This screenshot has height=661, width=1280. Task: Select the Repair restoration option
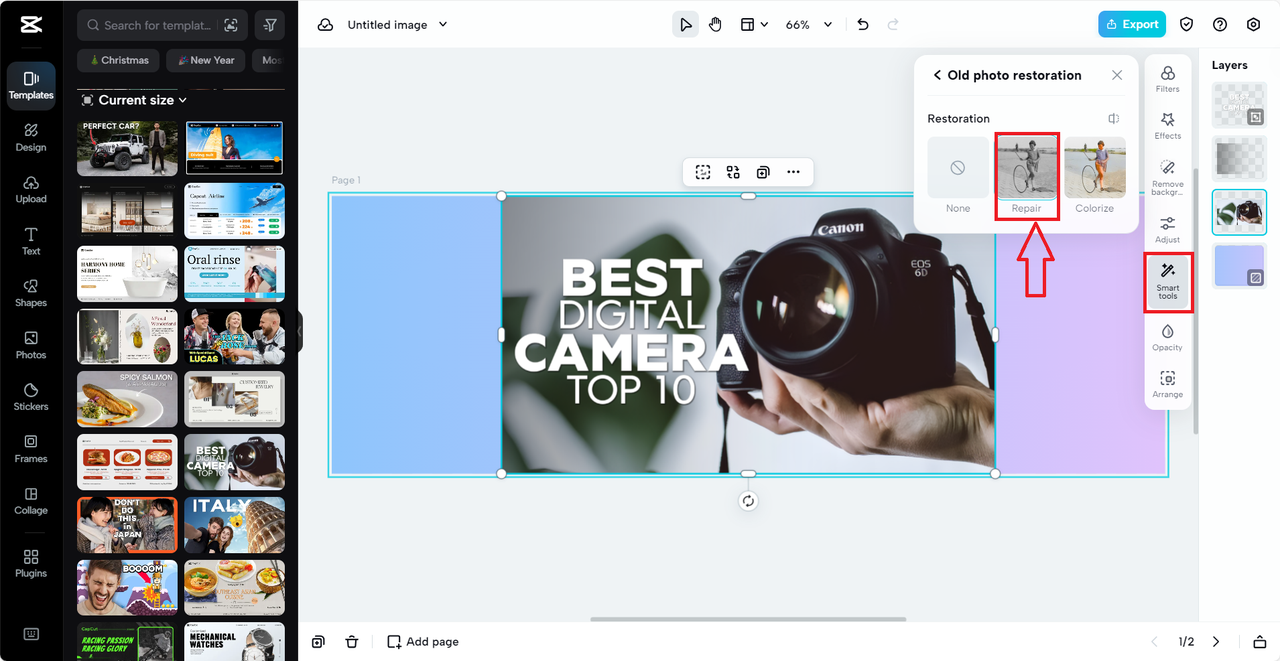click(1026, 175)
